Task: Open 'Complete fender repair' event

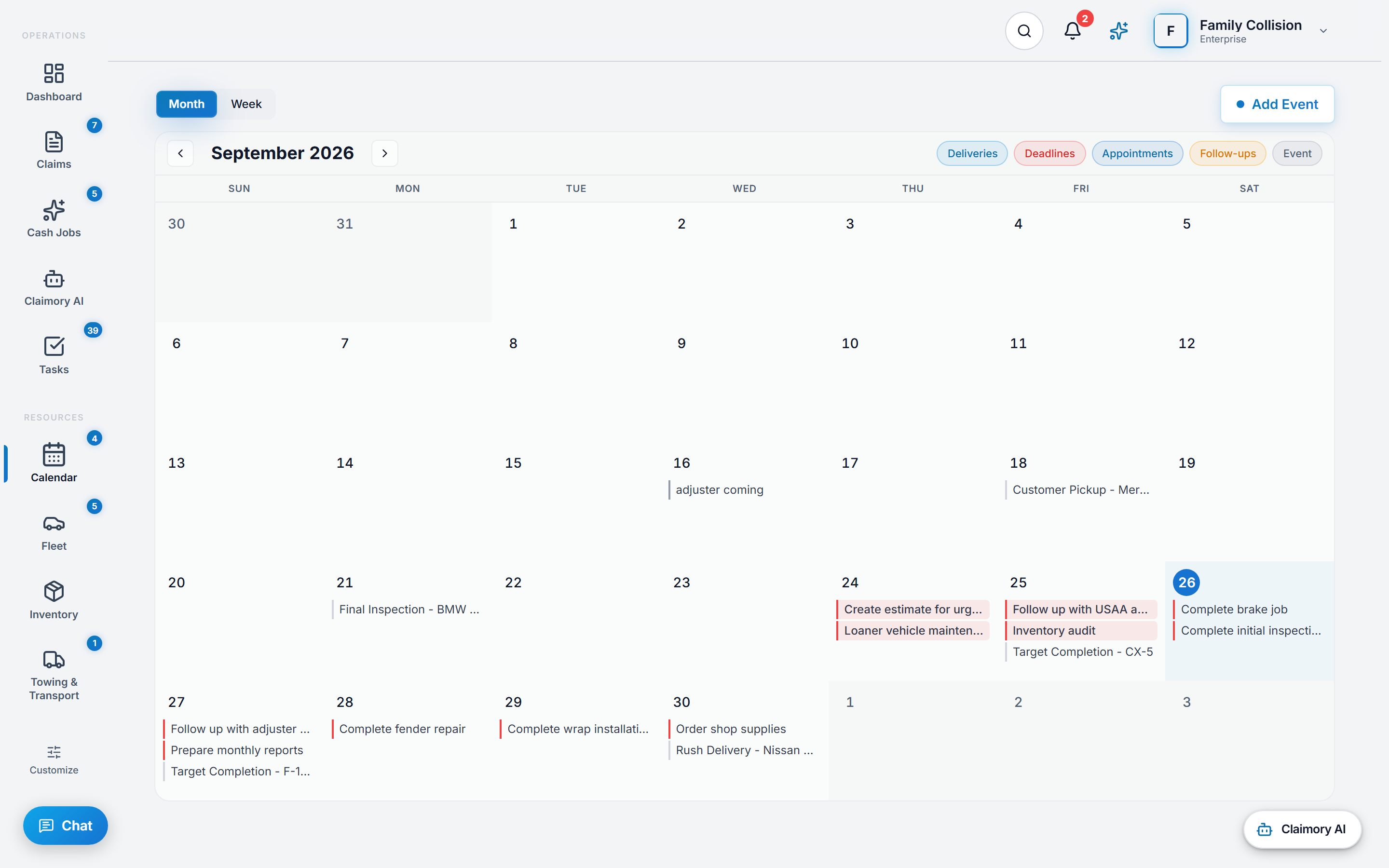Action: (x=408, y=729)
